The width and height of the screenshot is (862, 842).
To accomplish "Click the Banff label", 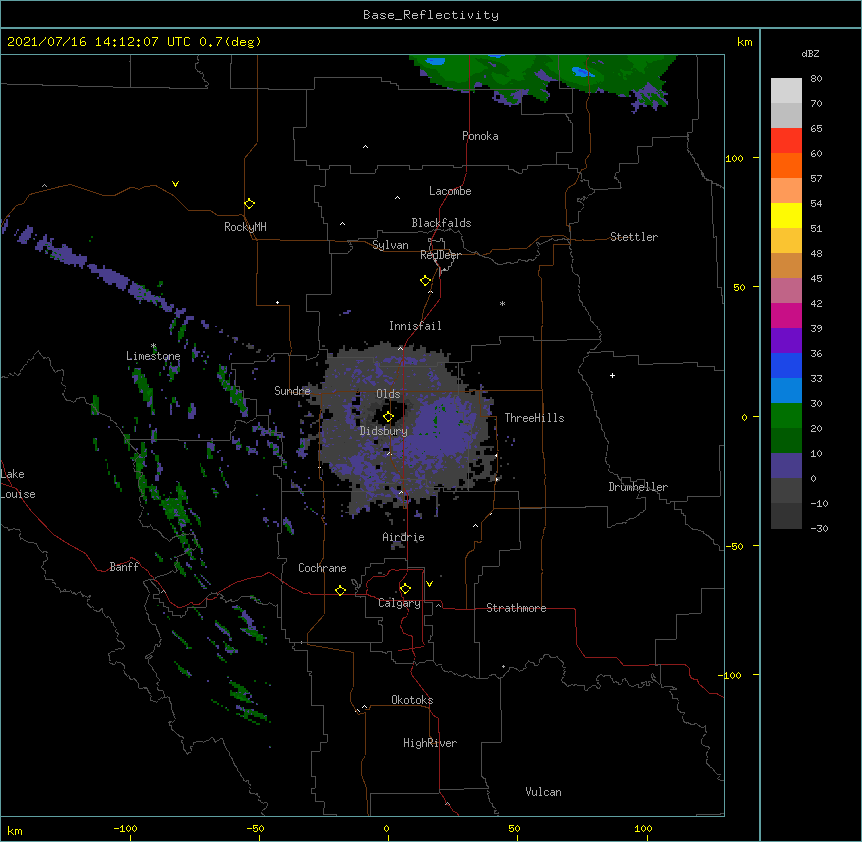I will [x=124, y=567].
